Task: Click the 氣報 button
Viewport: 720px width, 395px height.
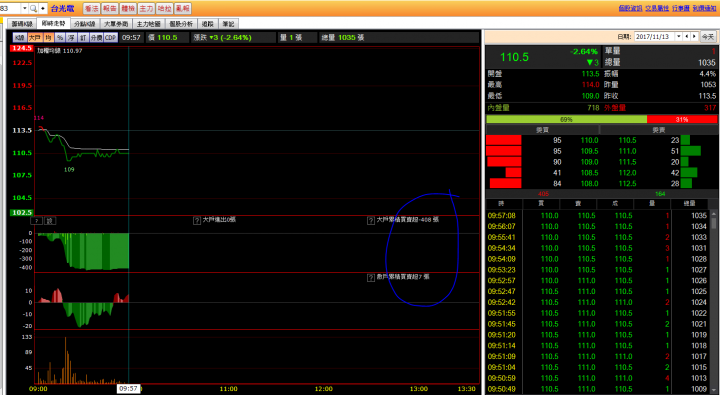Action: coord(182,8)
